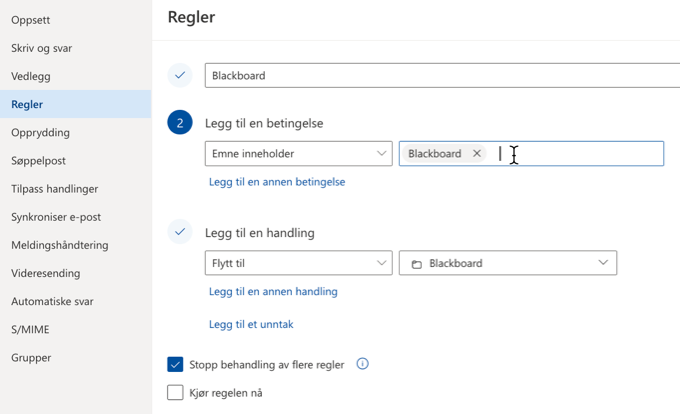Click Legg til en annen handling link
The image size is (680, 414).
point(273,291)
